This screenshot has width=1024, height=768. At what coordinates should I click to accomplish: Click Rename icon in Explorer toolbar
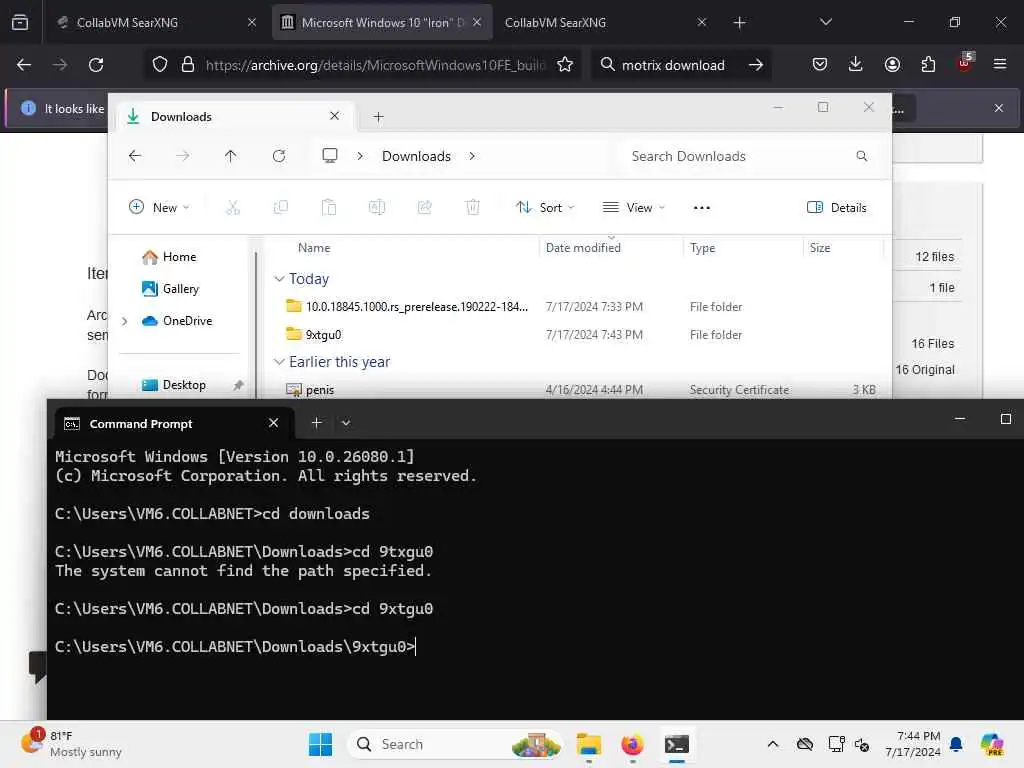click(x=377, y=207)
